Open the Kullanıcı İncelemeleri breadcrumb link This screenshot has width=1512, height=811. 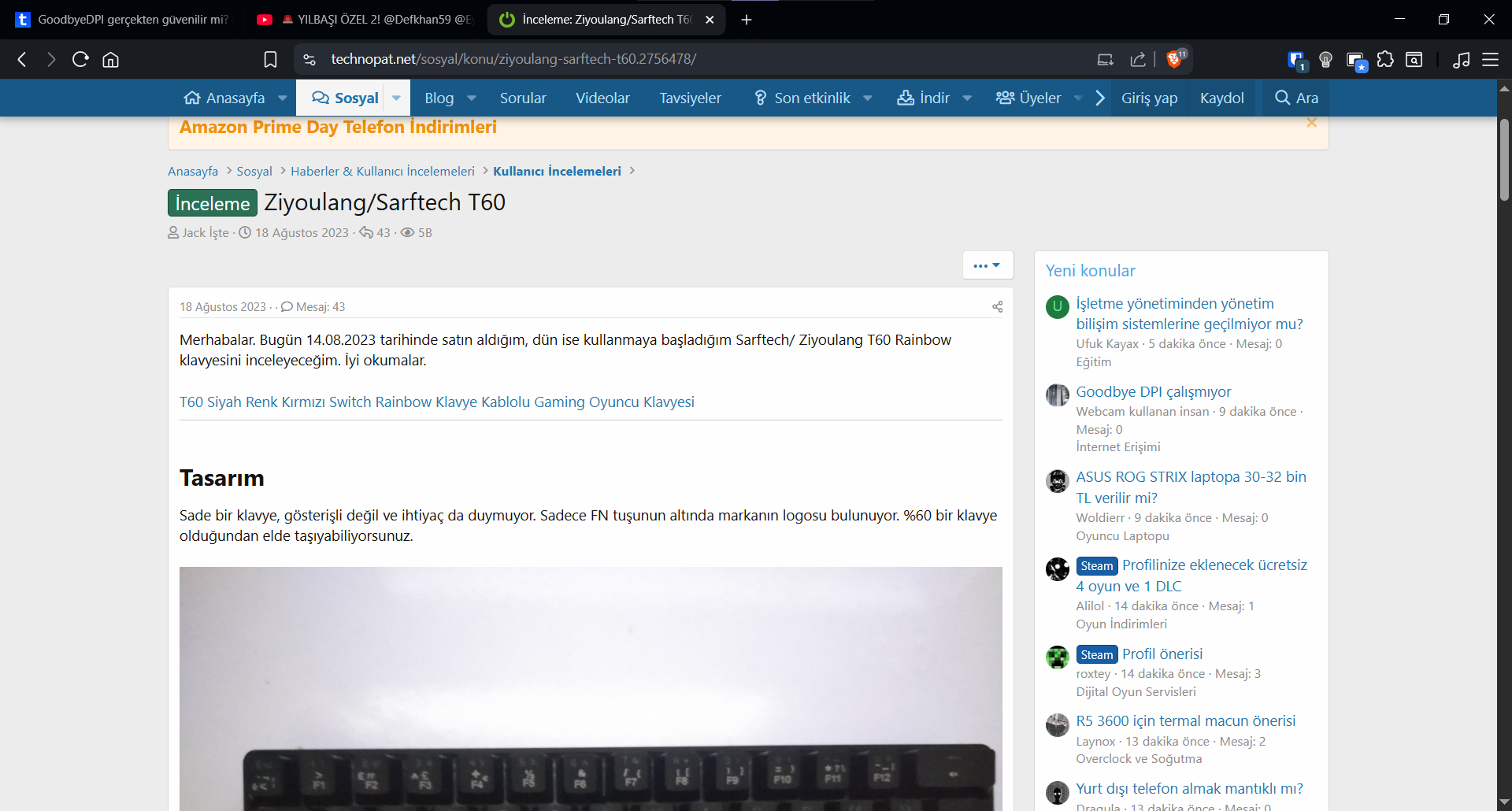tap(558, 171)
